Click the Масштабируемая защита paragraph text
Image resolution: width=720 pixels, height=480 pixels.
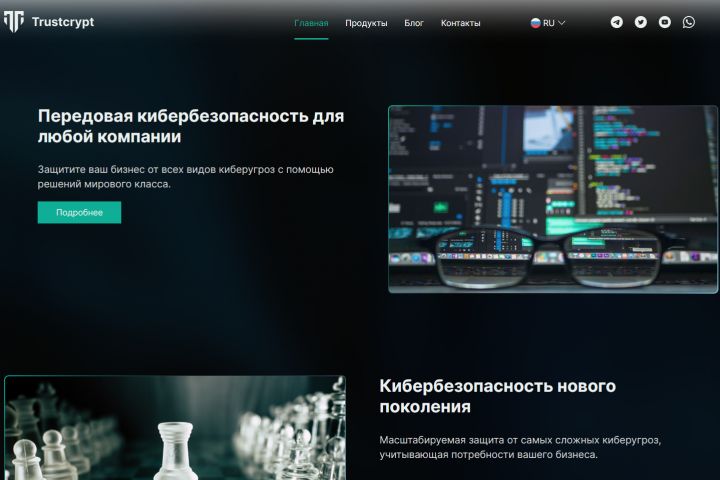click(520, 447)
